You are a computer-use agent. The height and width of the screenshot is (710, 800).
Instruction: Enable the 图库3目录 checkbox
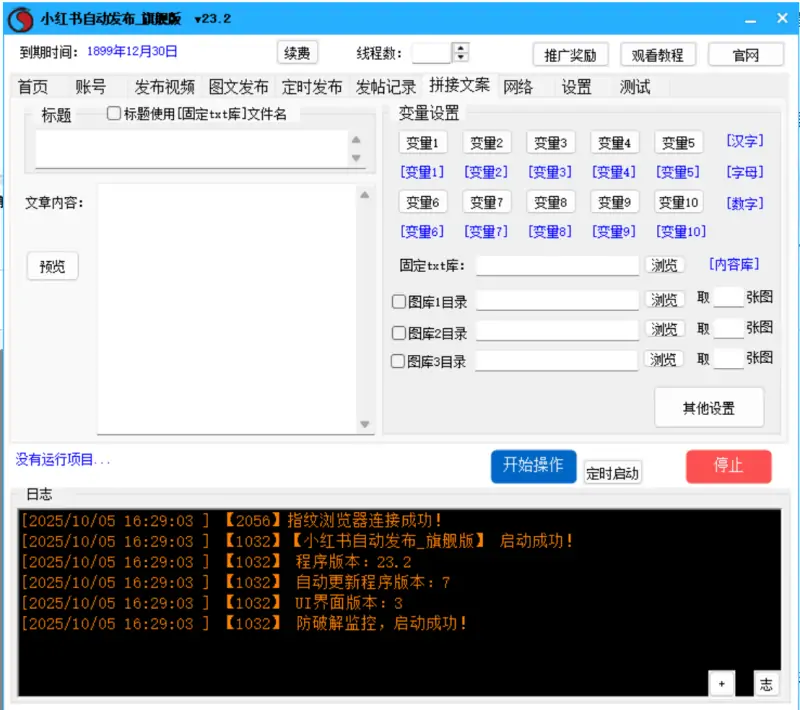[397, 360]
